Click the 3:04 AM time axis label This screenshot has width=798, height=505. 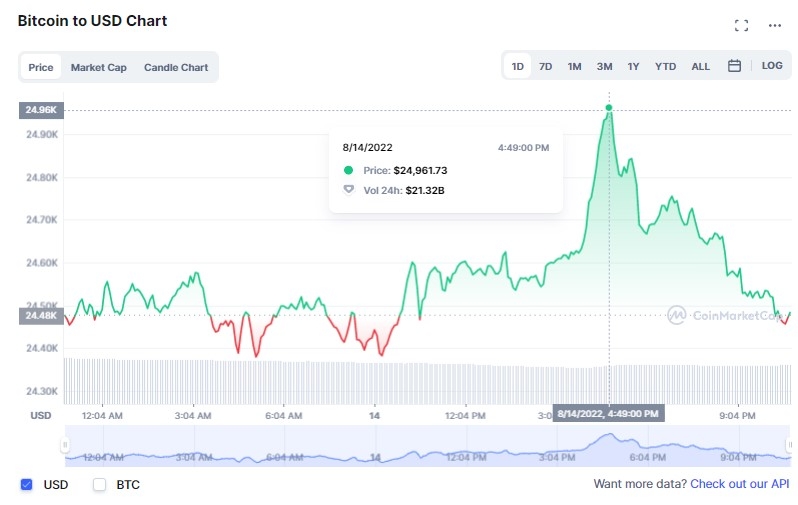(193, 415)
